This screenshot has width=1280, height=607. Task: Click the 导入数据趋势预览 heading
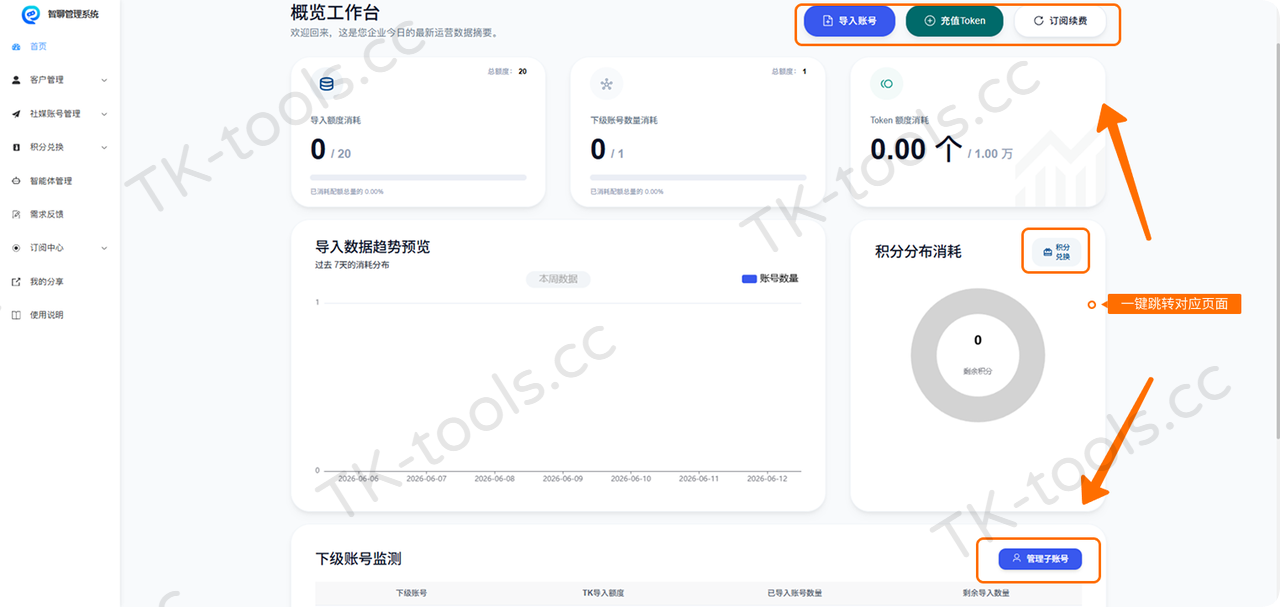click(x=372, y=247)
